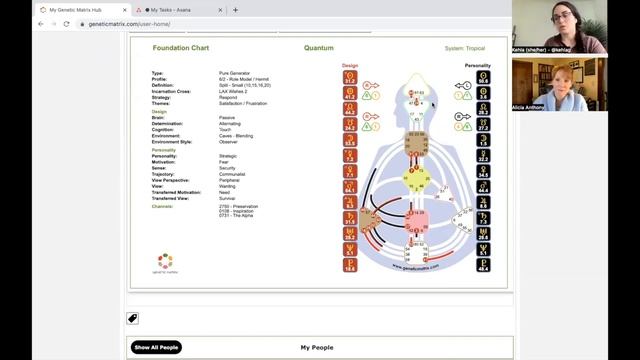Click the brown Throat center square

[416, 143]
